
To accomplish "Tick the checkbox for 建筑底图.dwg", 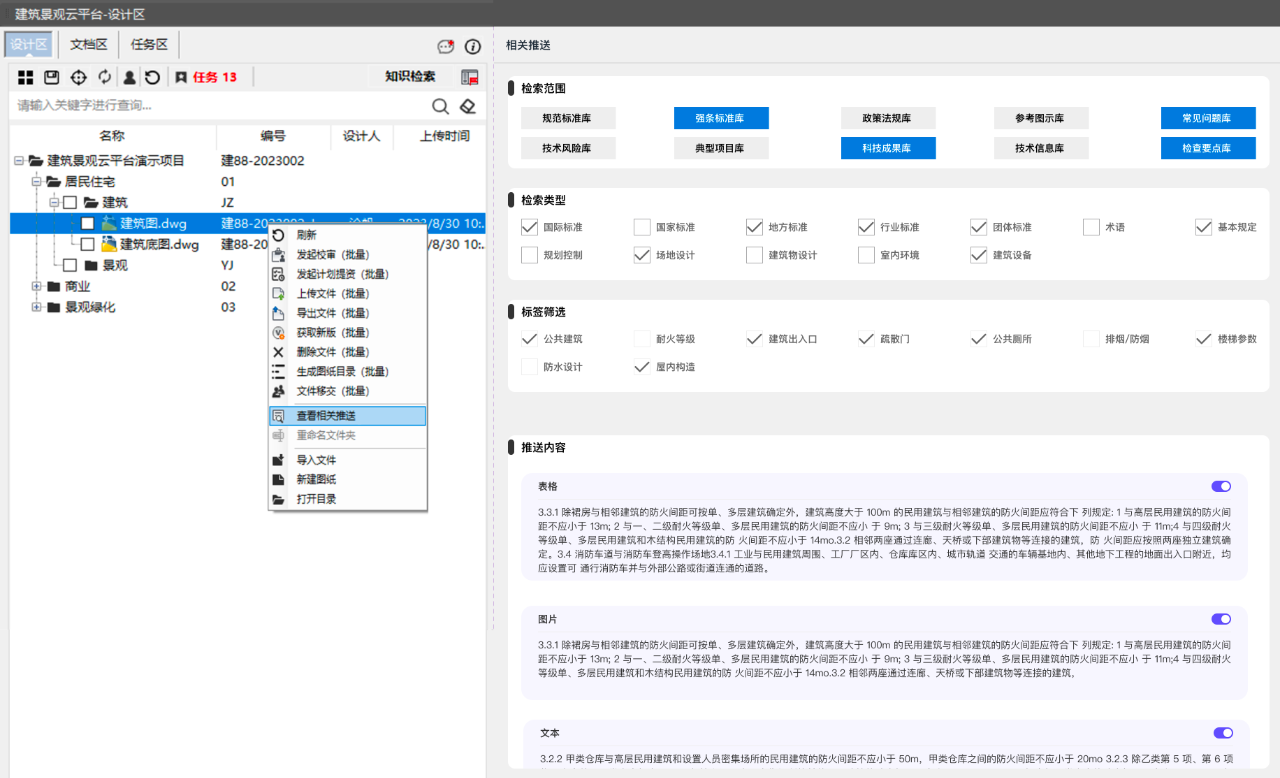I will tap(88, 244).
